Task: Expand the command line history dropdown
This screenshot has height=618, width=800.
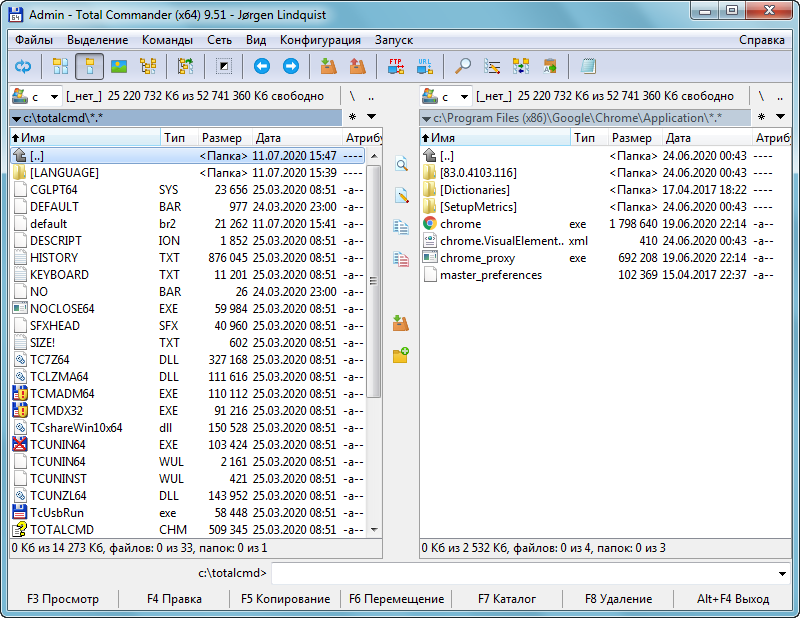Action: [782, 574]
